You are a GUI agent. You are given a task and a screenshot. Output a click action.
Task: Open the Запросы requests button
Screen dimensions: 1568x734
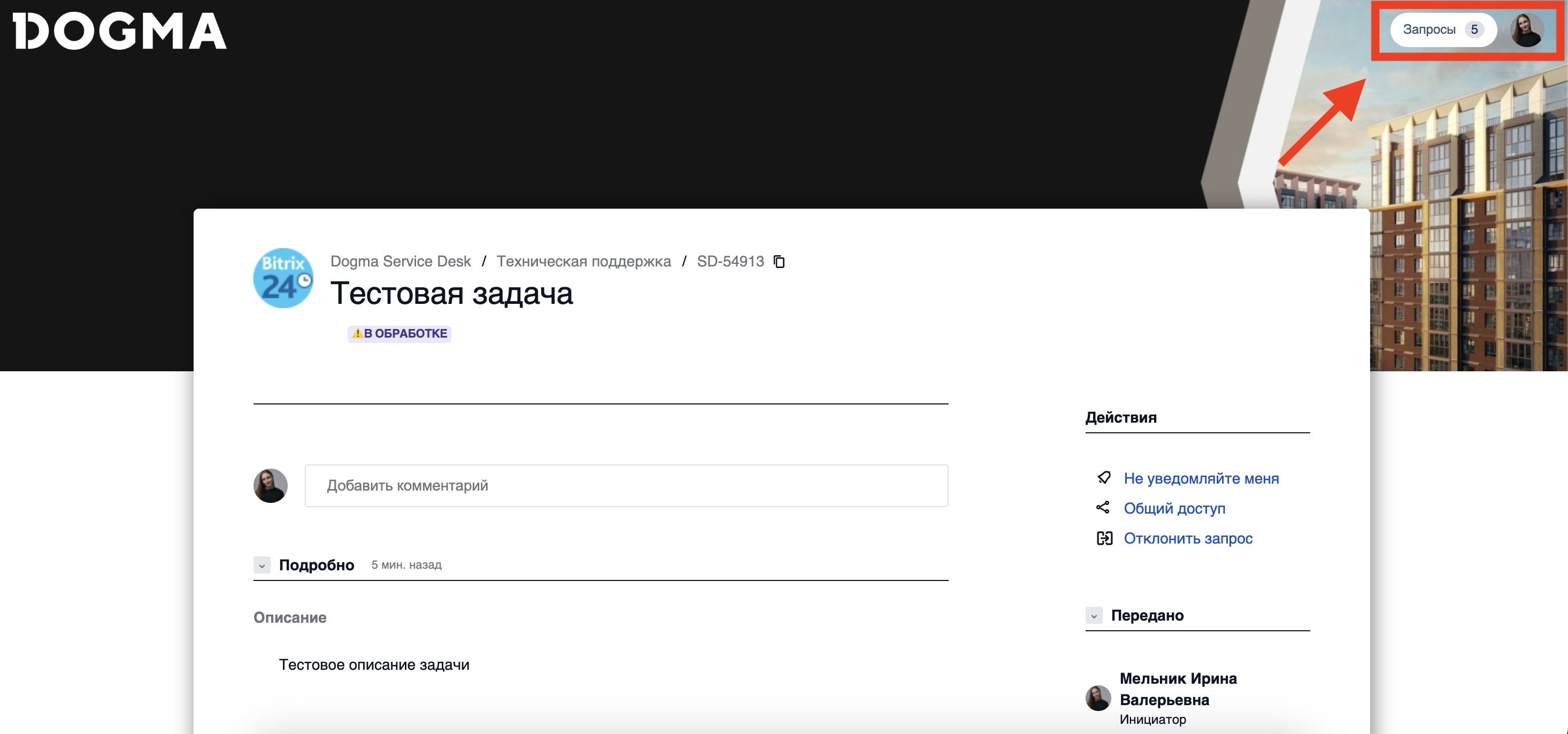point(1428,30)
